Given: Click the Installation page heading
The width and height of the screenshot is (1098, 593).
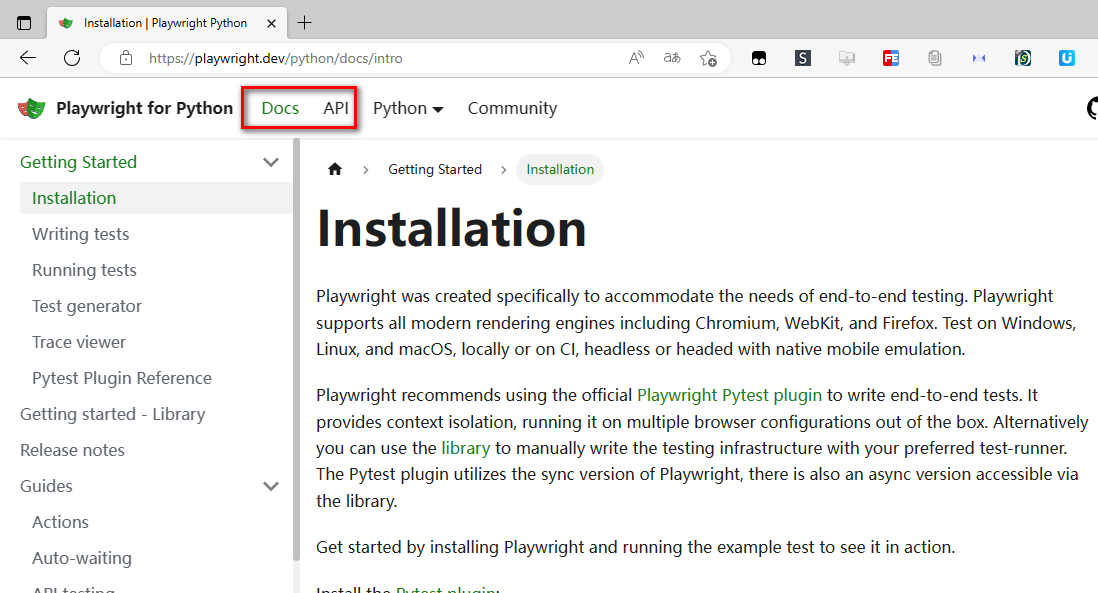Looking at the screenshot, I should point(451,229).
